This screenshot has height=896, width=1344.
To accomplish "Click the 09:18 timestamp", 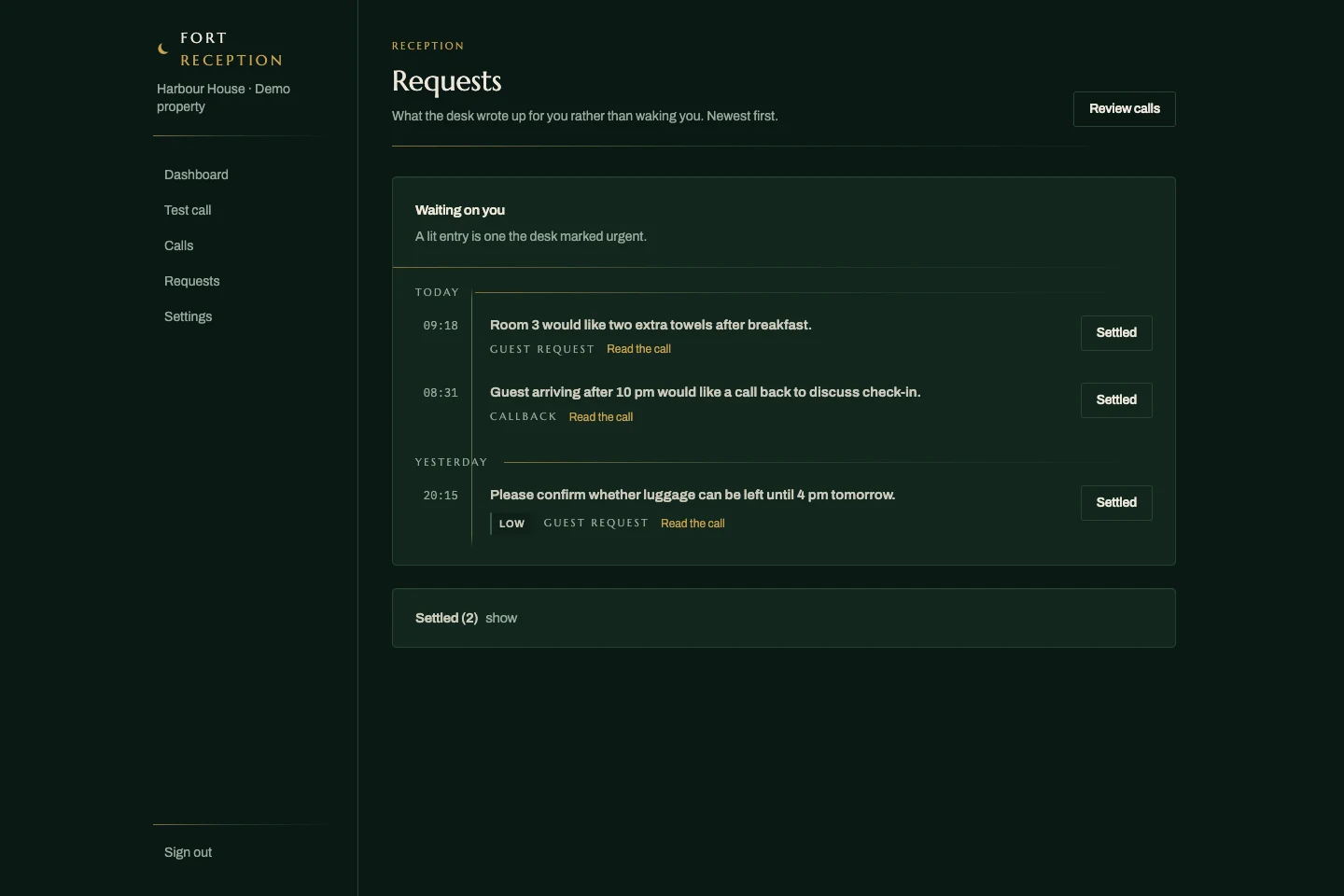I will pos(441,326).
